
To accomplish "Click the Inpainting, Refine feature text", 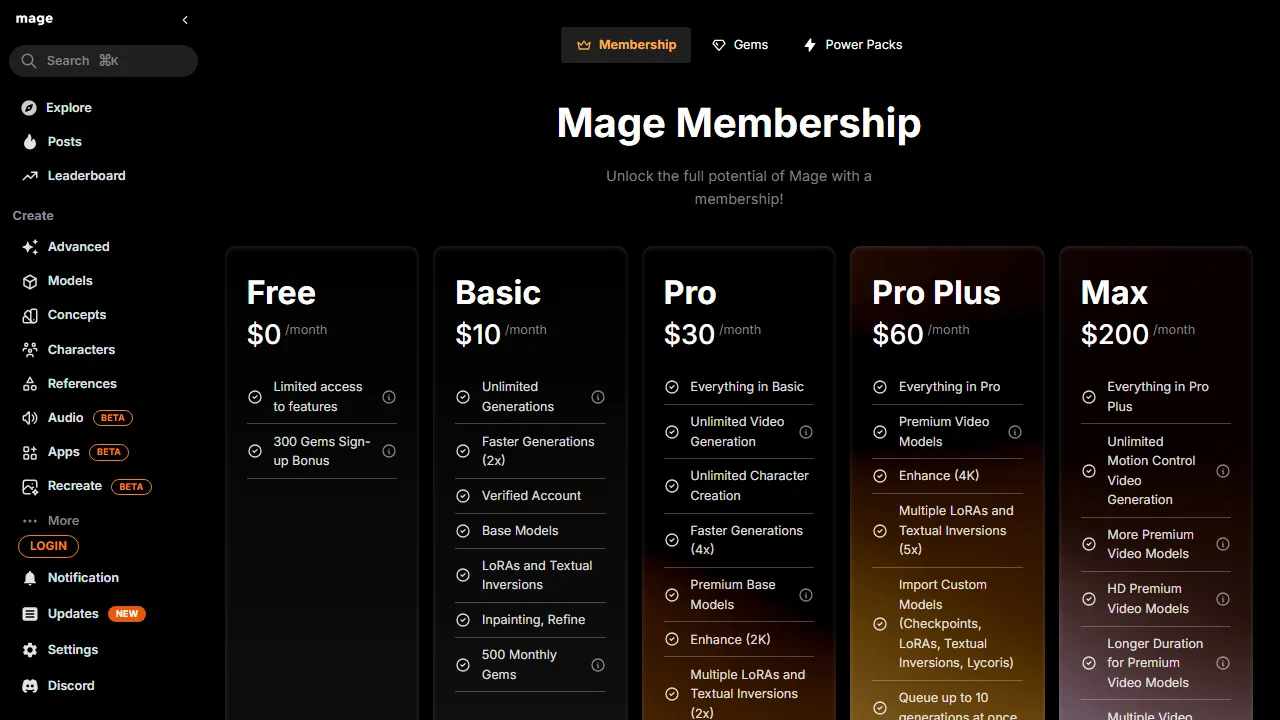I will click(533, 620).
